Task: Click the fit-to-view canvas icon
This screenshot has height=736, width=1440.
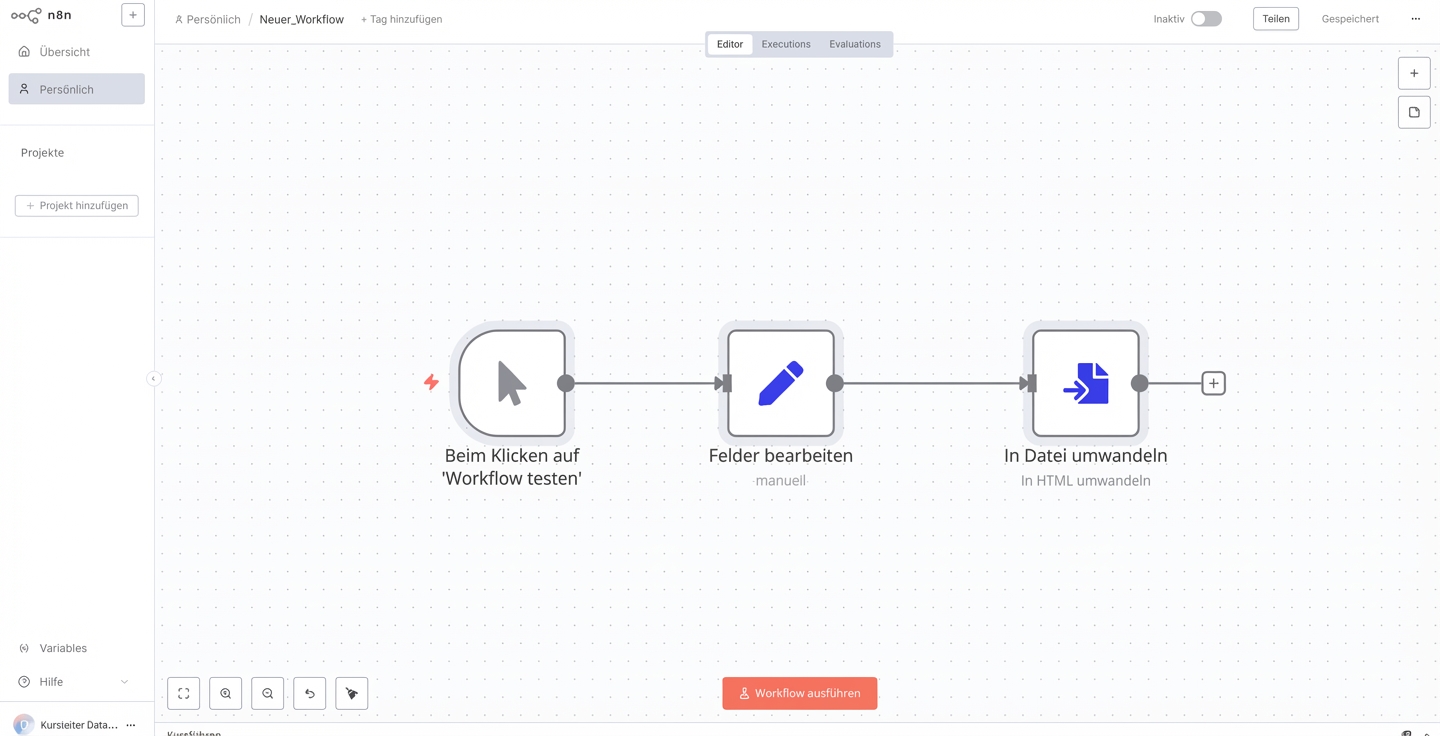Action: [x=184, y=693]
